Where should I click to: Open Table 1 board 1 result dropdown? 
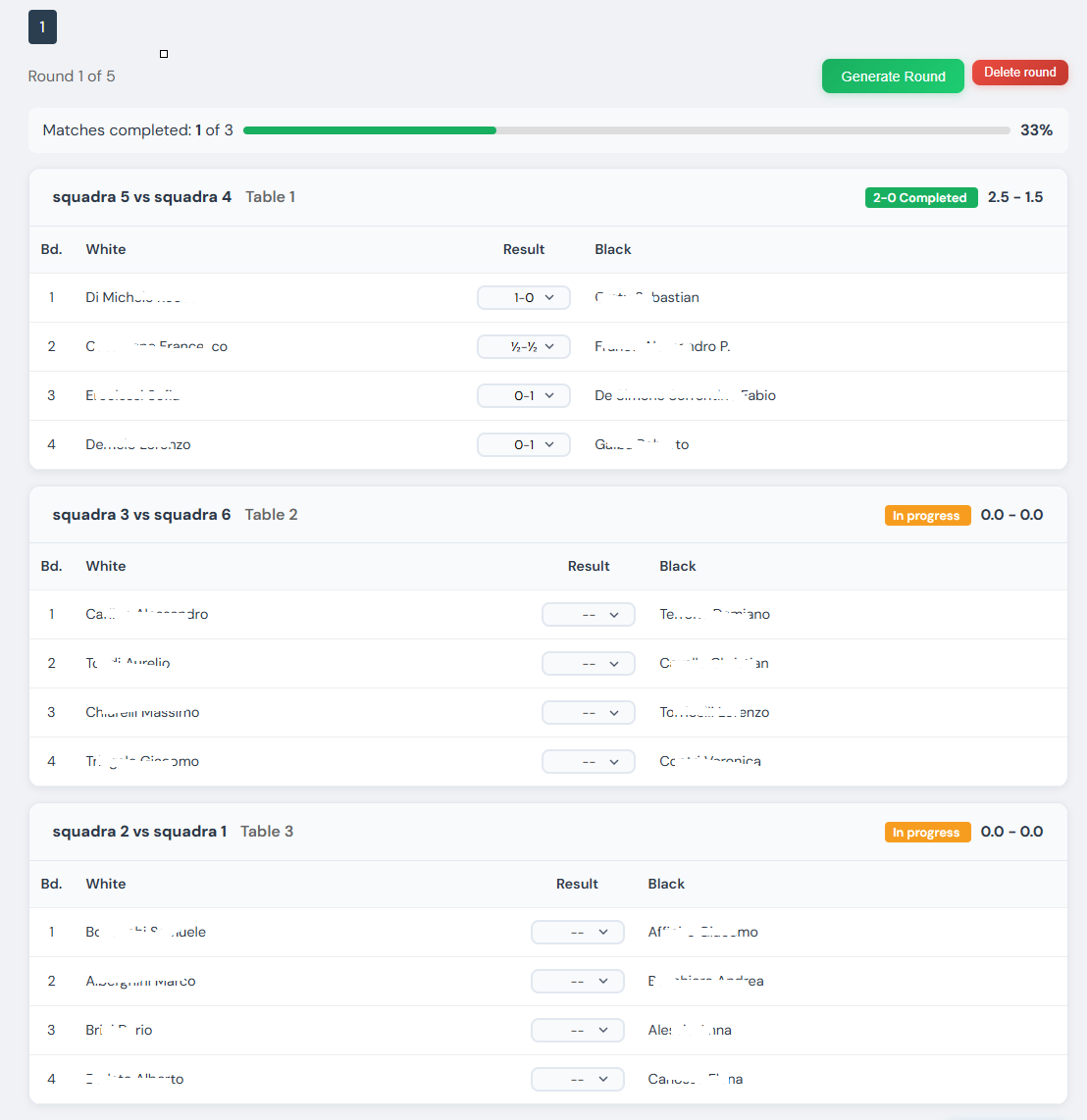tap(524, 297)
